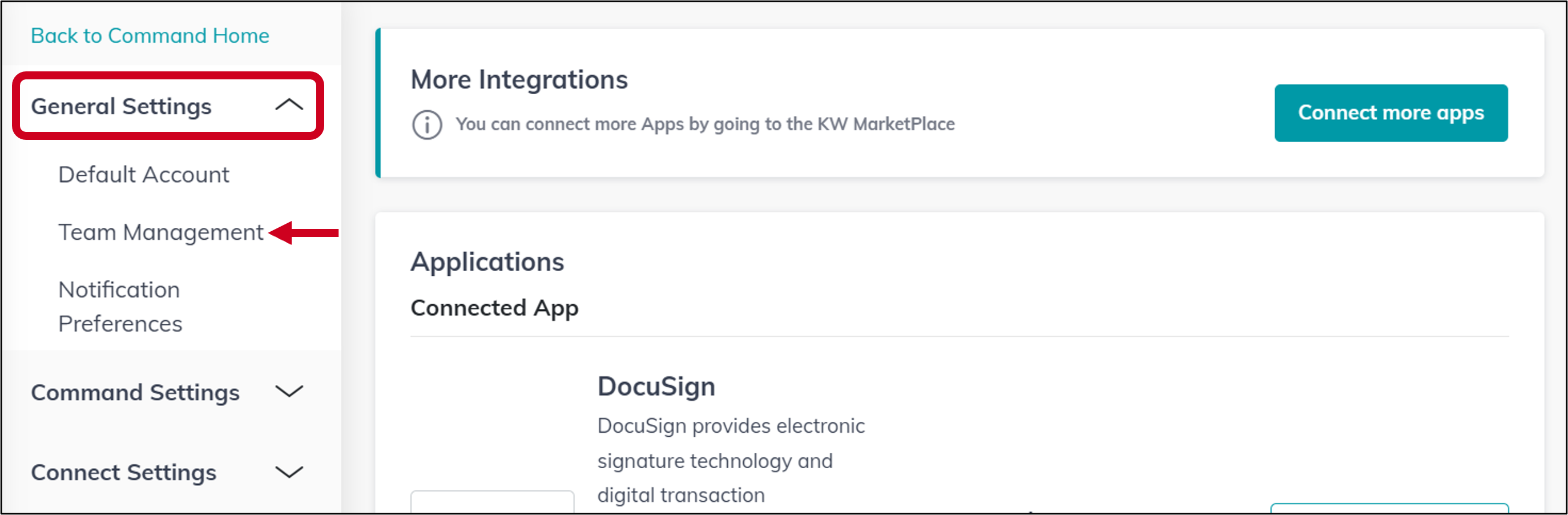
Task: Click the KW MarketPlace info text
Action: point(705,124)
